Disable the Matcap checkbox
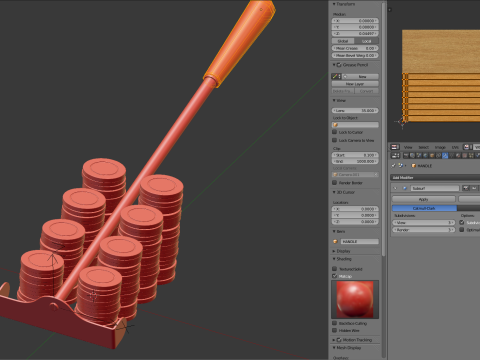 pyautogui.click(x=335, y=276)
